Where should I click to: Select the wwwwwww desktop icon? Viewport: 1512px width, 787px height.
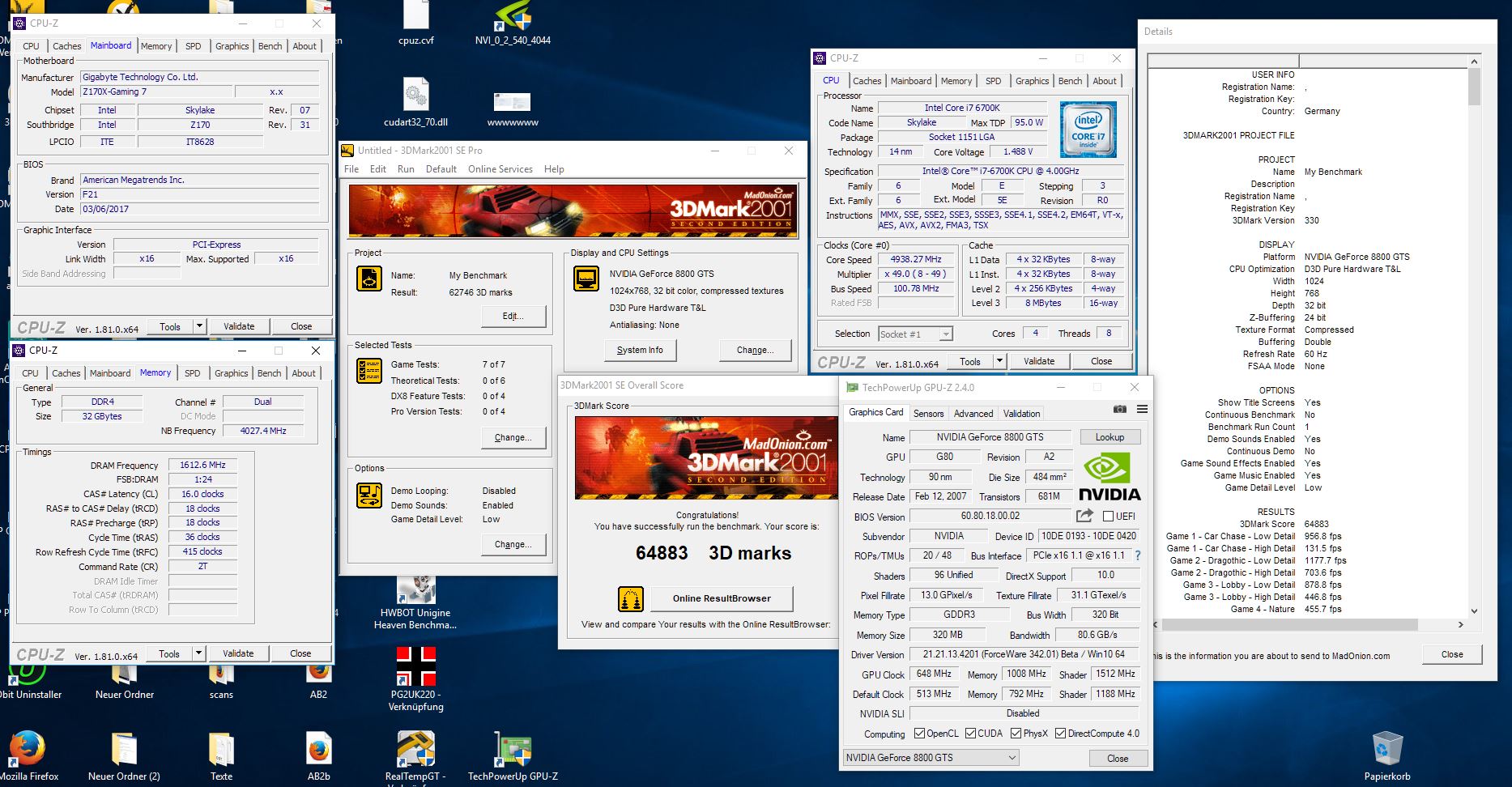coord(513,108)
